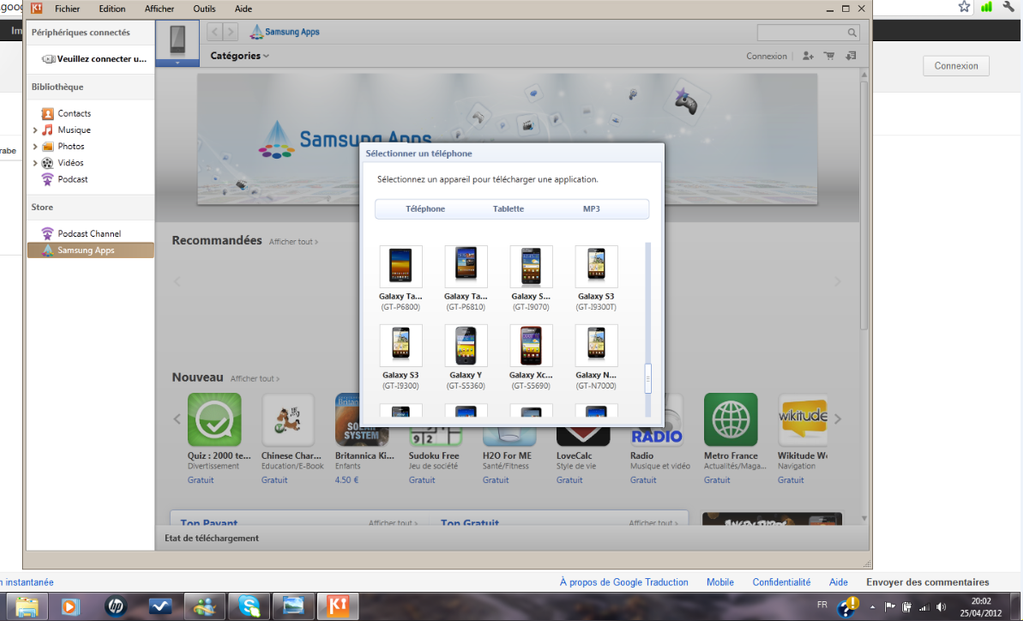Screen dimensions: 1023x621
Task: Click the phone device icon in toolbar
Action: (177, 40)
